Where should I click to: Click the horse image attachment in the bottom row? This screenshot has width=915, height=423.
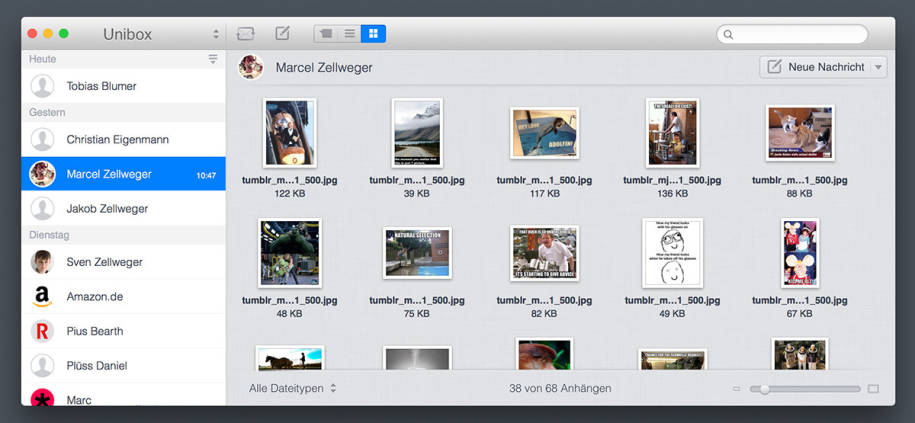point(289,358)
